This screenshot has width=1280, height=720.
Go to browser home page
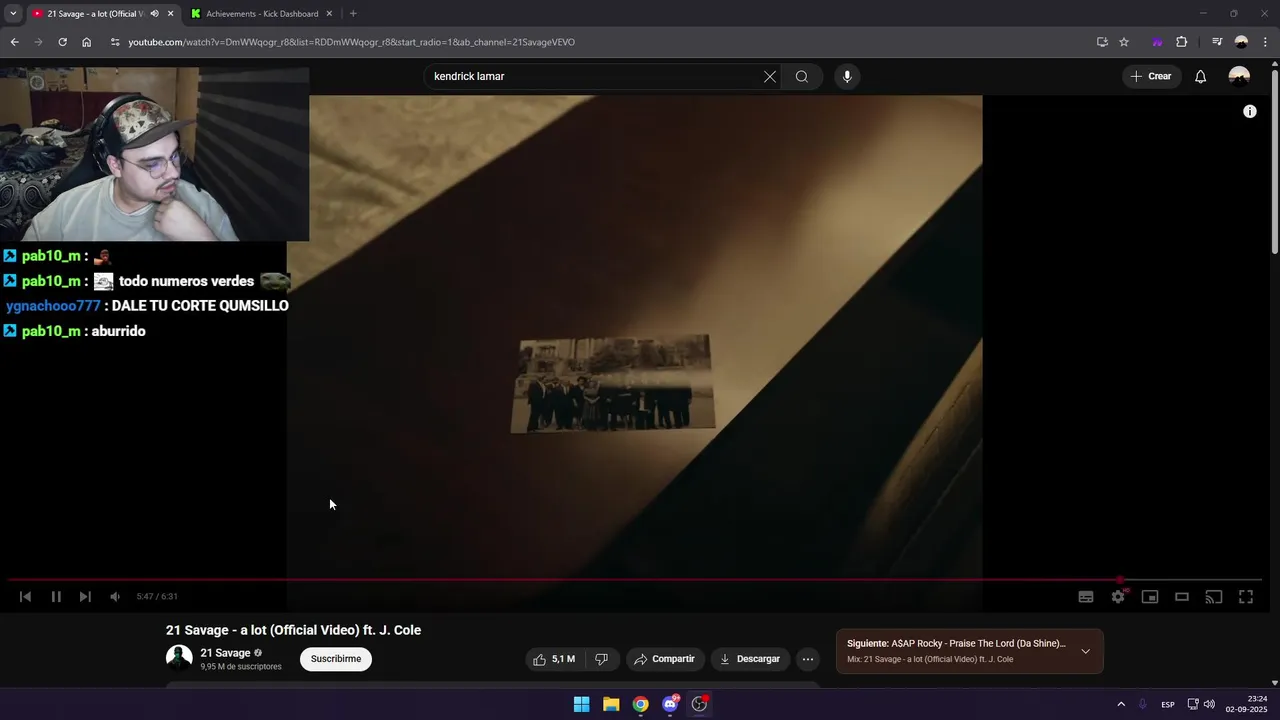coord(86,42)
